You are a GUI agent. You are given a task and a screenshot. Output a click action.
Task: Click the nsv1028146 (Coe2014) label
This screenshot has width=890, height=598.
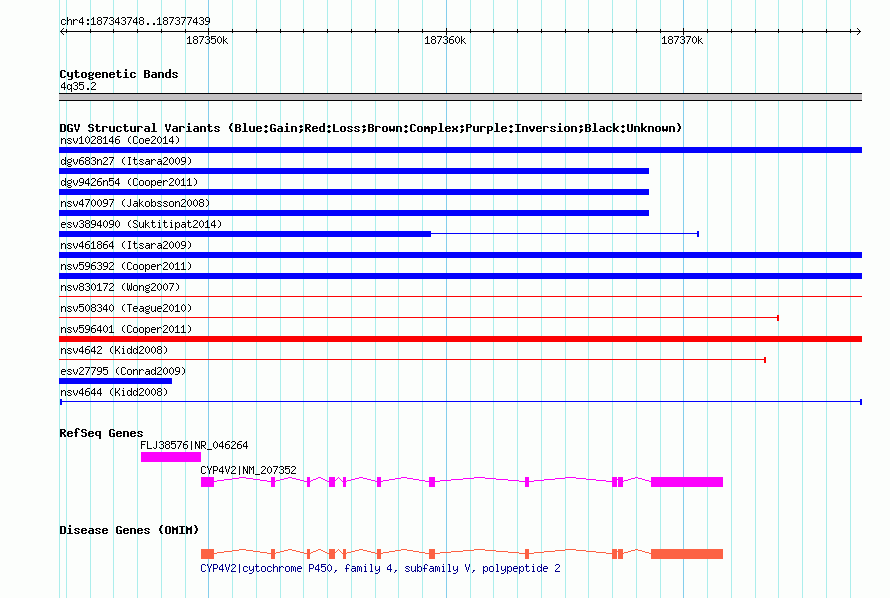[120, 140]
